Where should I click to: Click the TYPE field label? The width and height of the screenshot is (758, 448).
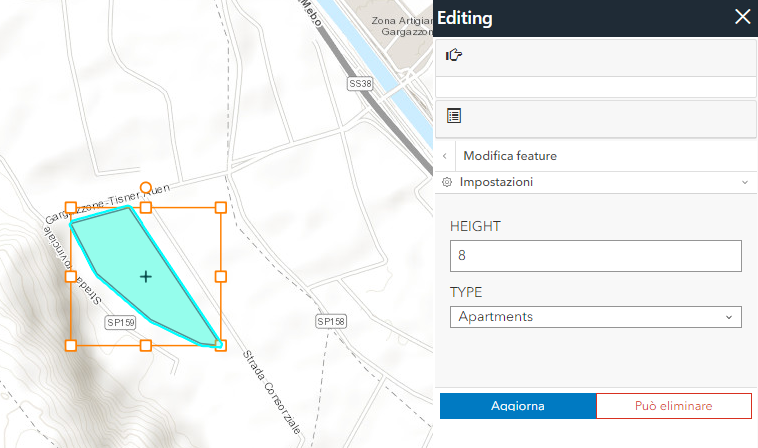tap(466, 292)
